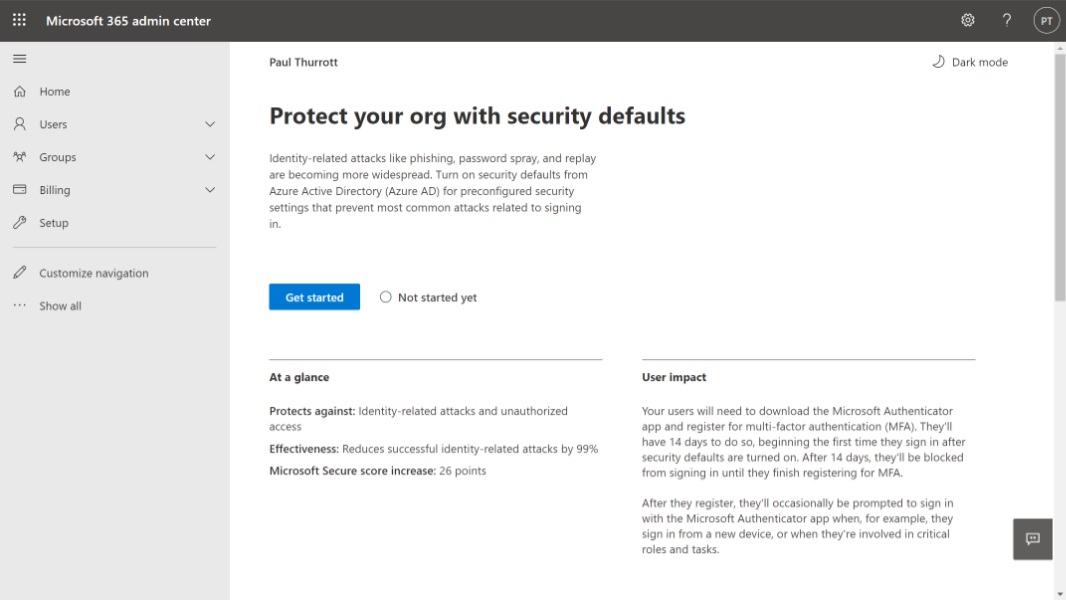Open the feedback chat icon button
Viewport: 1066px width, 600px height.
(1032, 539)
